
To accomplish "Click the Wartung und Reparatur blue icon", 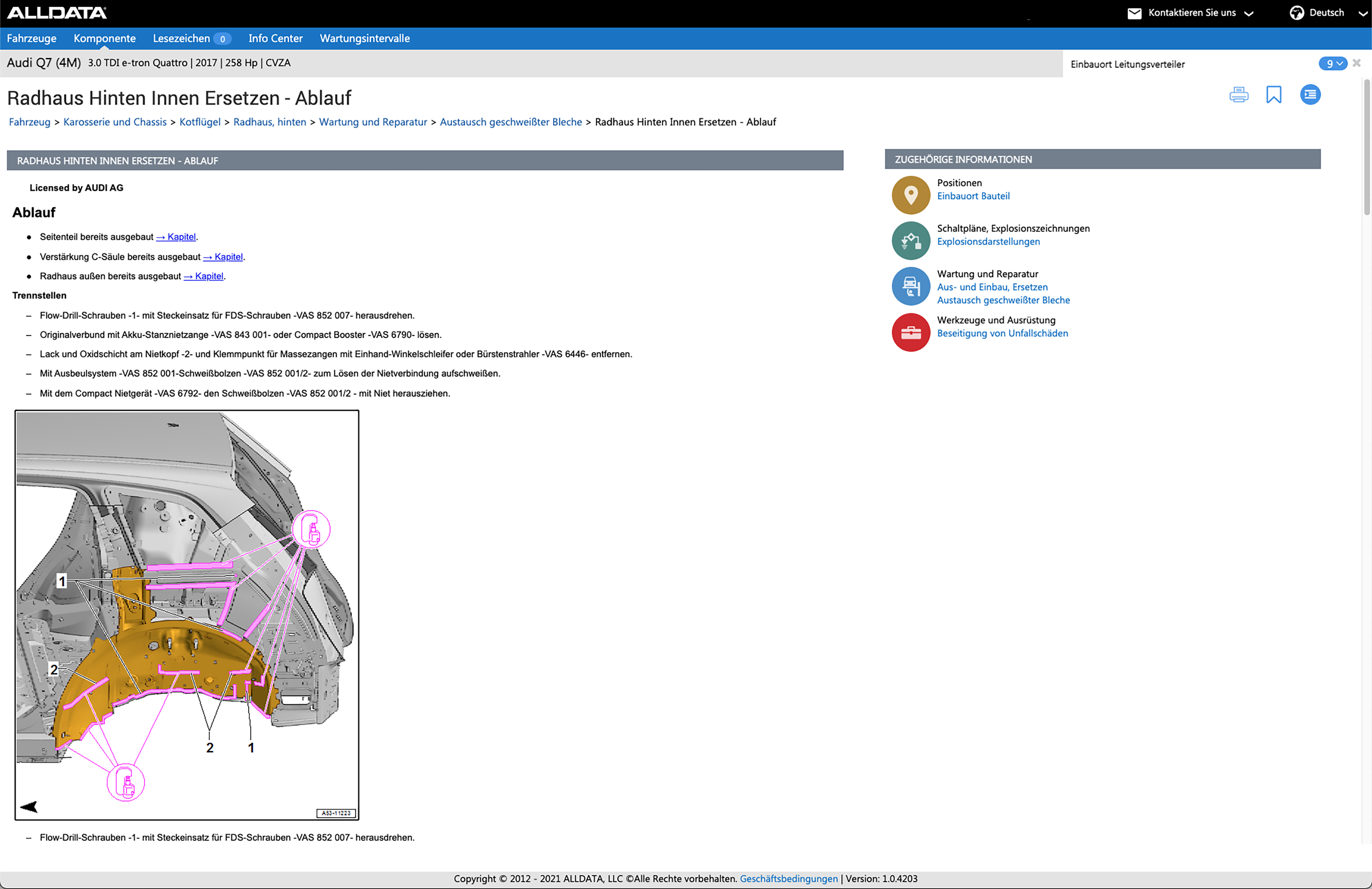I will (x=910, y=286).
